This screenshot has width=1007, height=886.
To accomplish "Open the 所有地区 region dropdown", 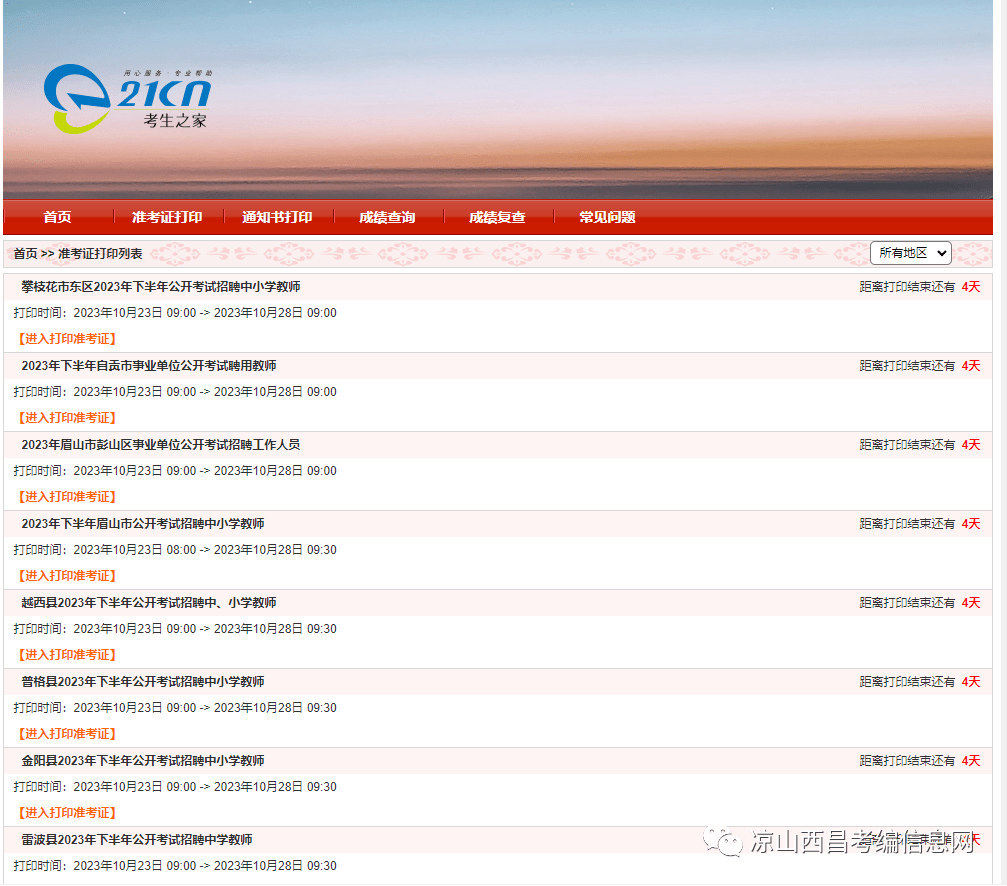I will pyautogui.click(x=910, y=253).
